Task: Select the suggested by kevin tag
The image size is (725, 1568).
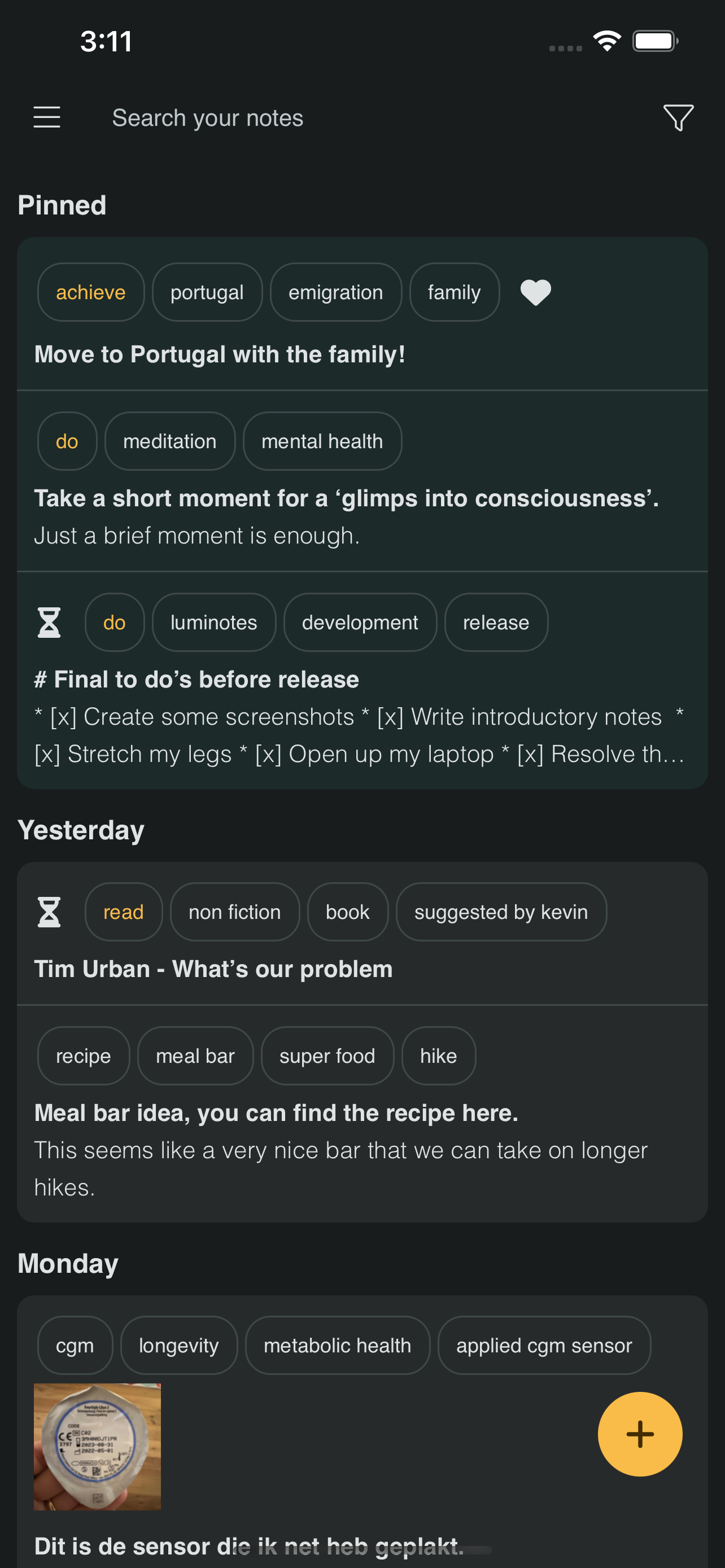Action: pos(501,912)
